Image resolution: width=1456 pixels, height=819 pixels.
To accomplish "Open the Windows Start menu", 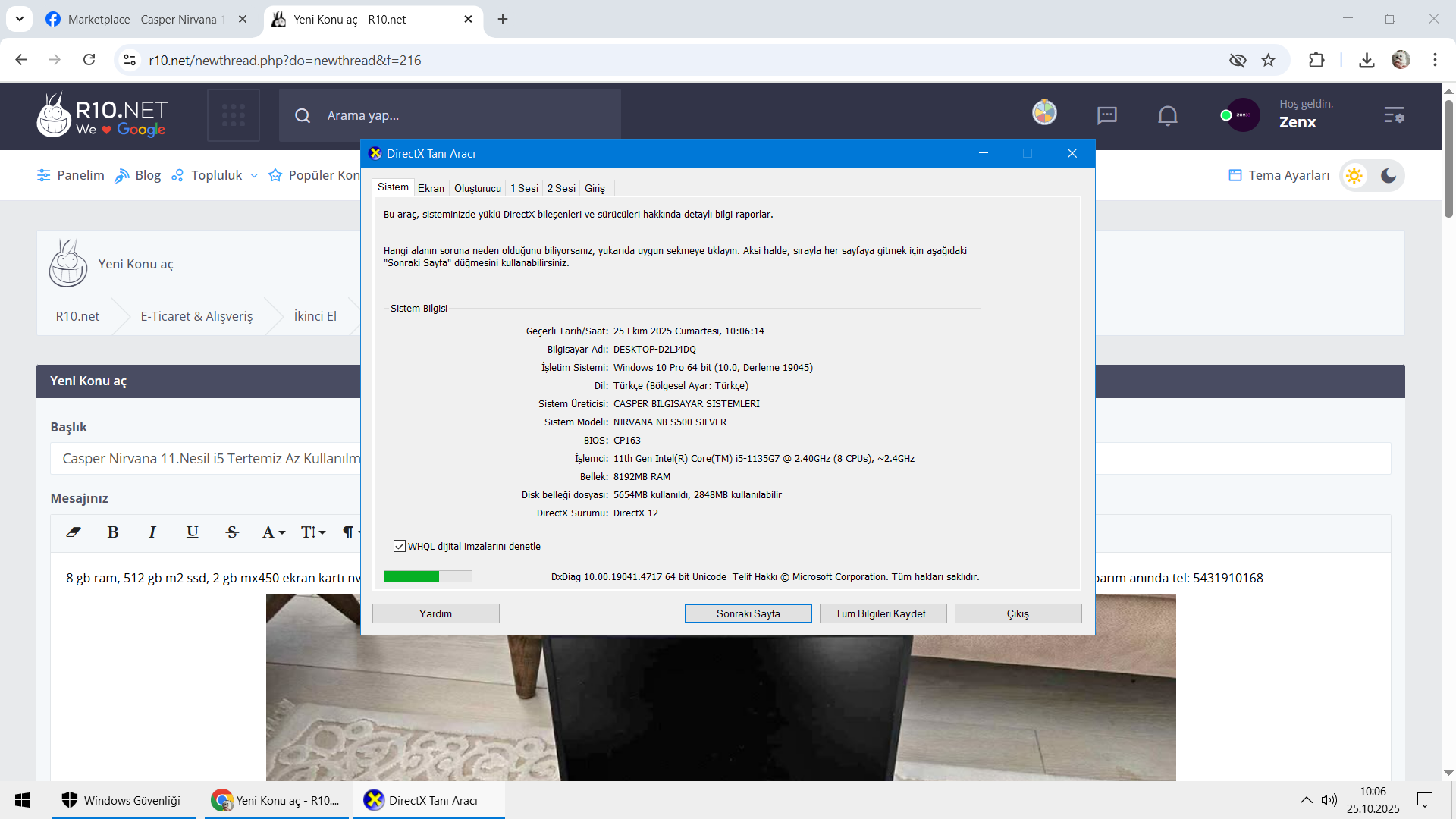I will 23,800.
